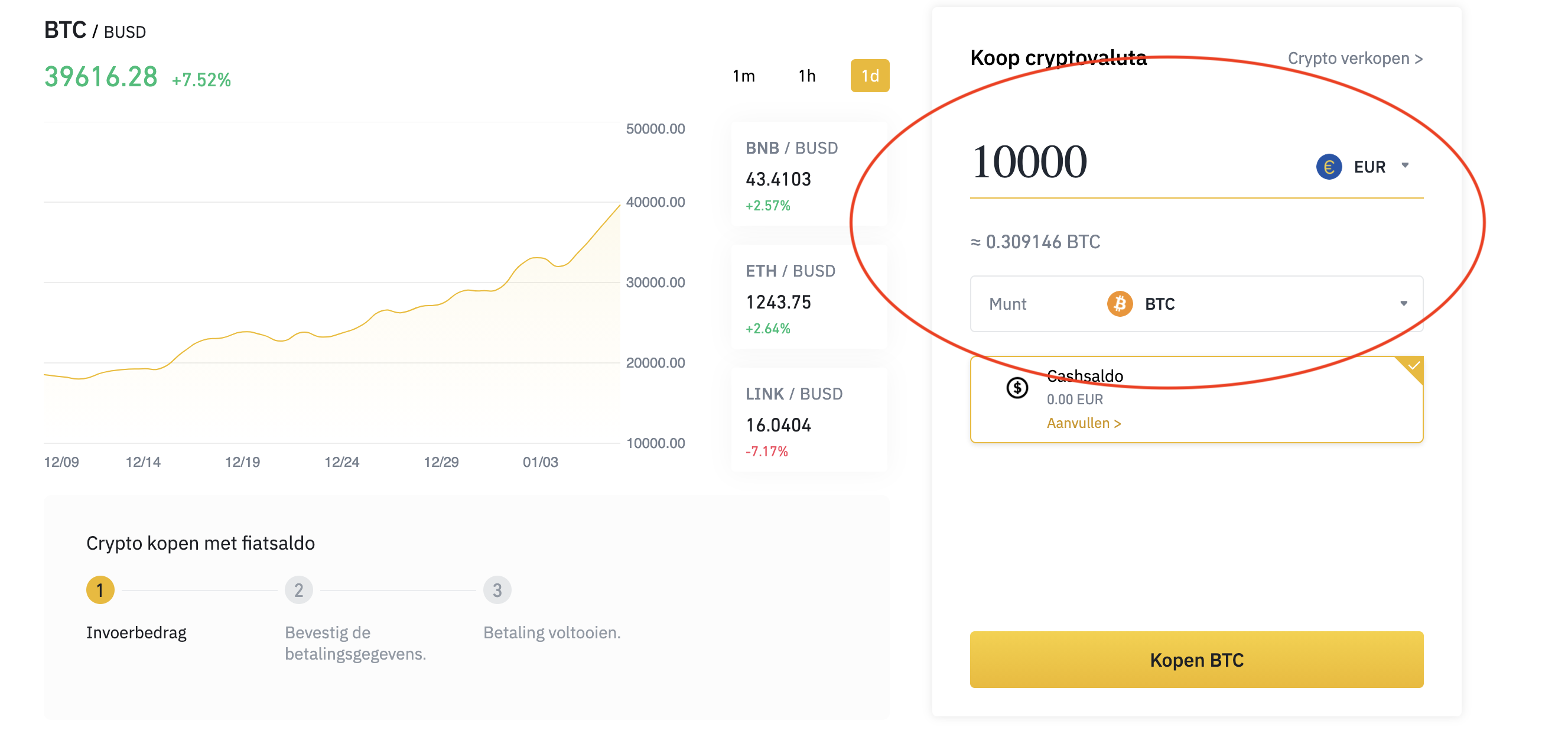Open the BNB / BUSD price card
This screenshot has width=1568, height=753.
point(809,174)
